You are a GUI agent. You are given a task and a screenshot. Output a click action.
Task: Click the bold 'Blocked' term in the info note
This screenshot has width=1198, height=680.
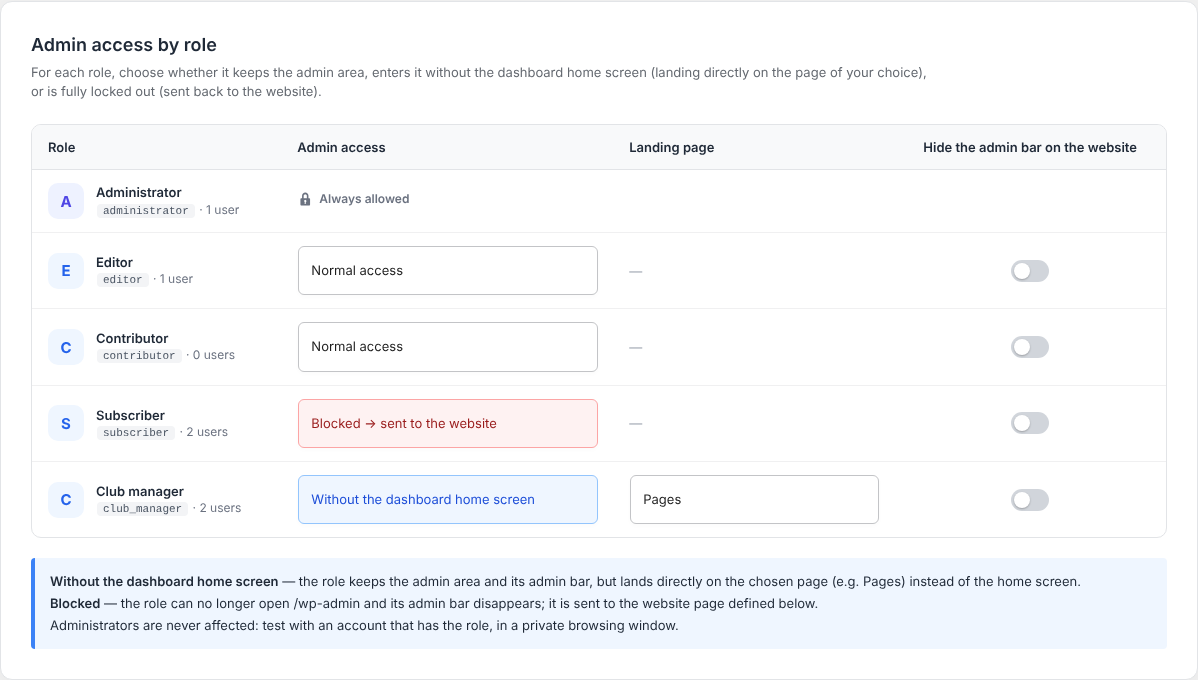click(x=75, y=604)
